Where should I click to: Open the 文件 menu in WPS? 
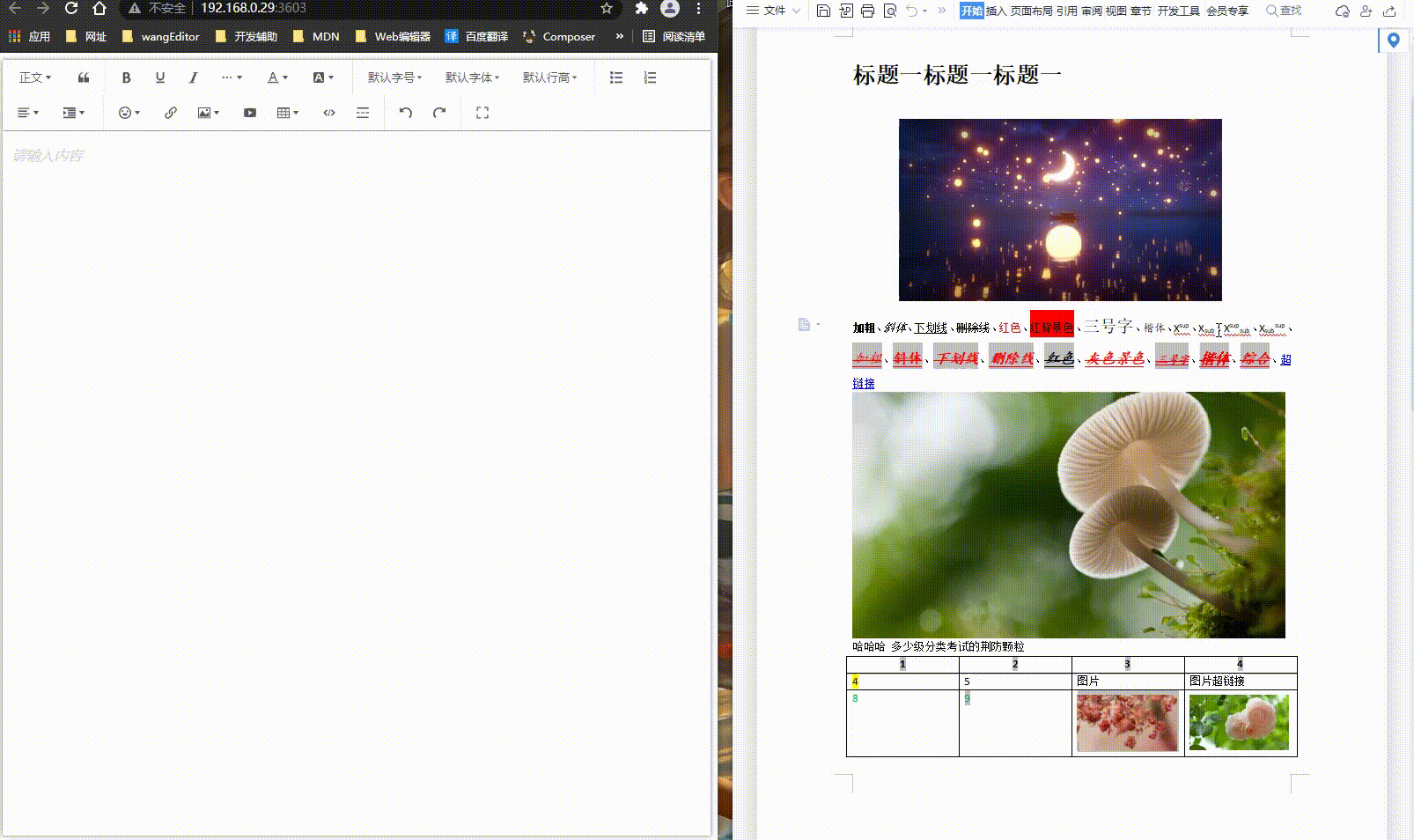click(x=772, y=11)
